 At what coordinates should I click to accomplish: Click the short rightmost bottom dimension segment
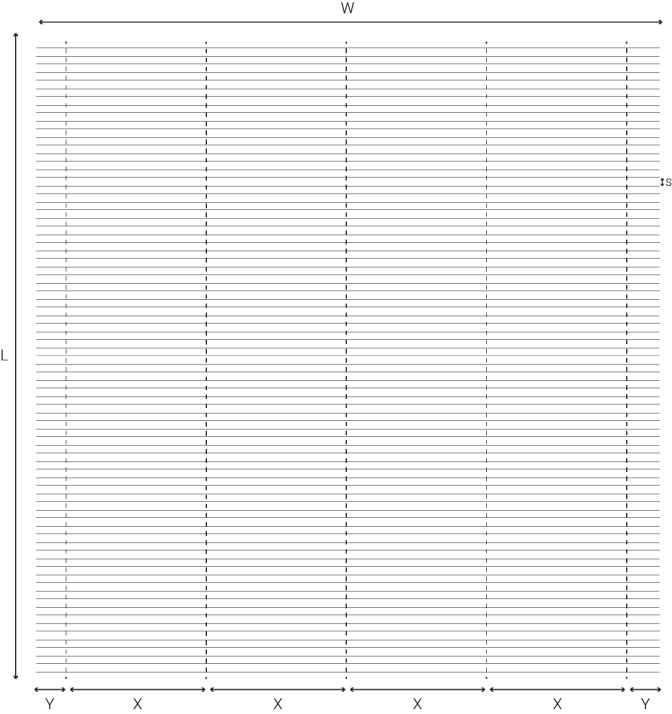pos(645,689)
